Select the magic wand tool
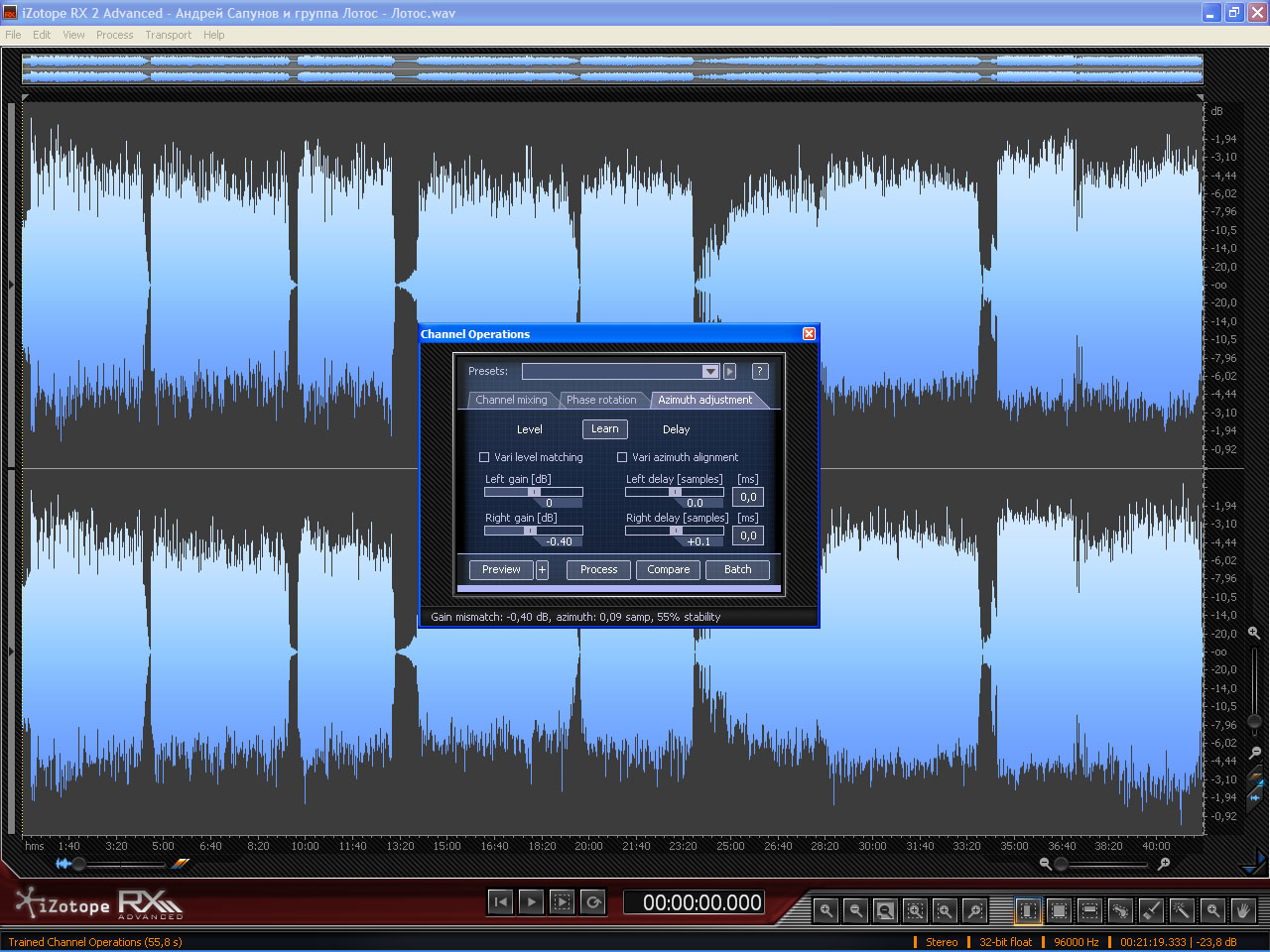This screenshot has width=1270, height=952. coord(1182,909)
